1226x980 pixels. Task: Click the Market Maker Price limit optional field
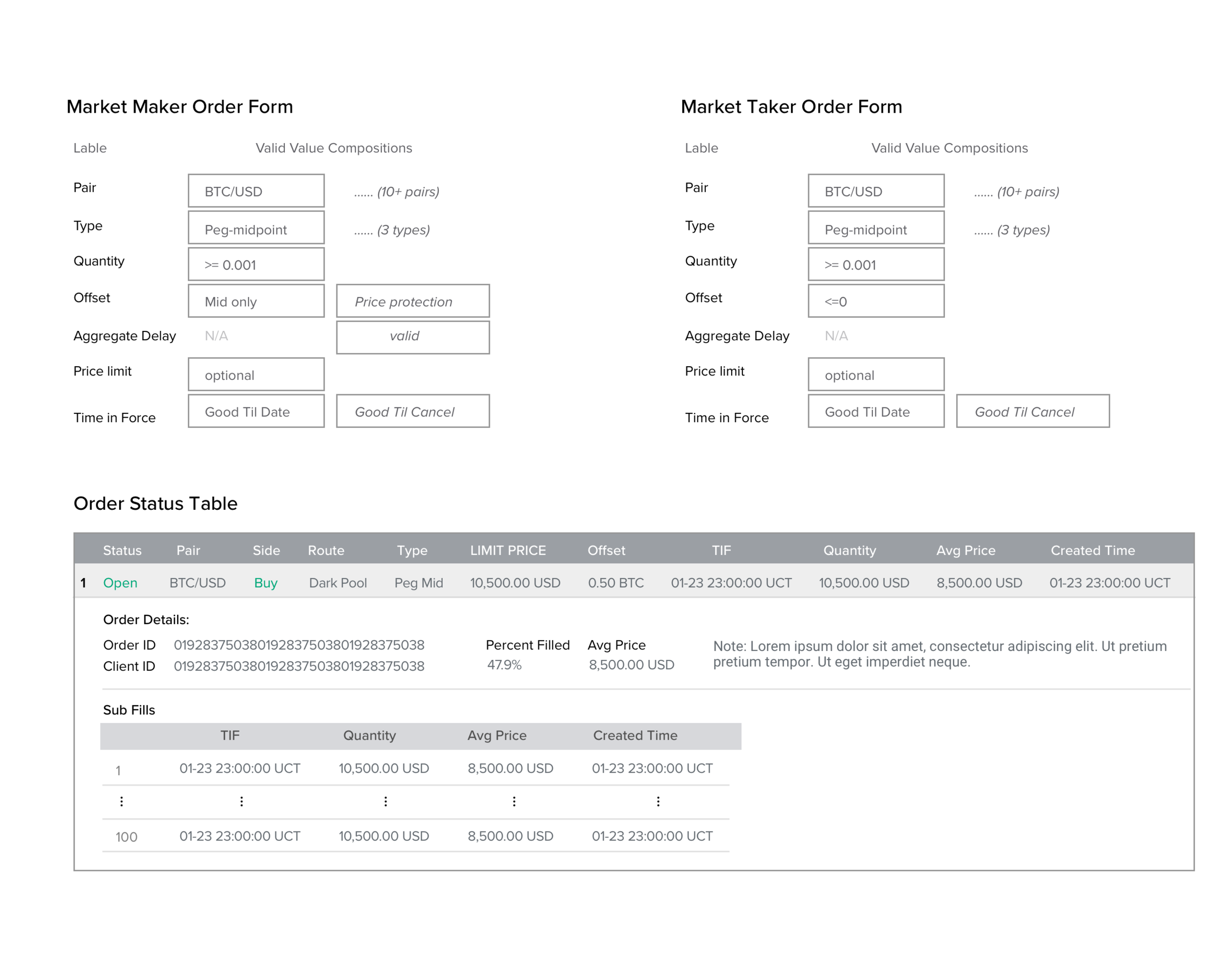click(256, 375)
